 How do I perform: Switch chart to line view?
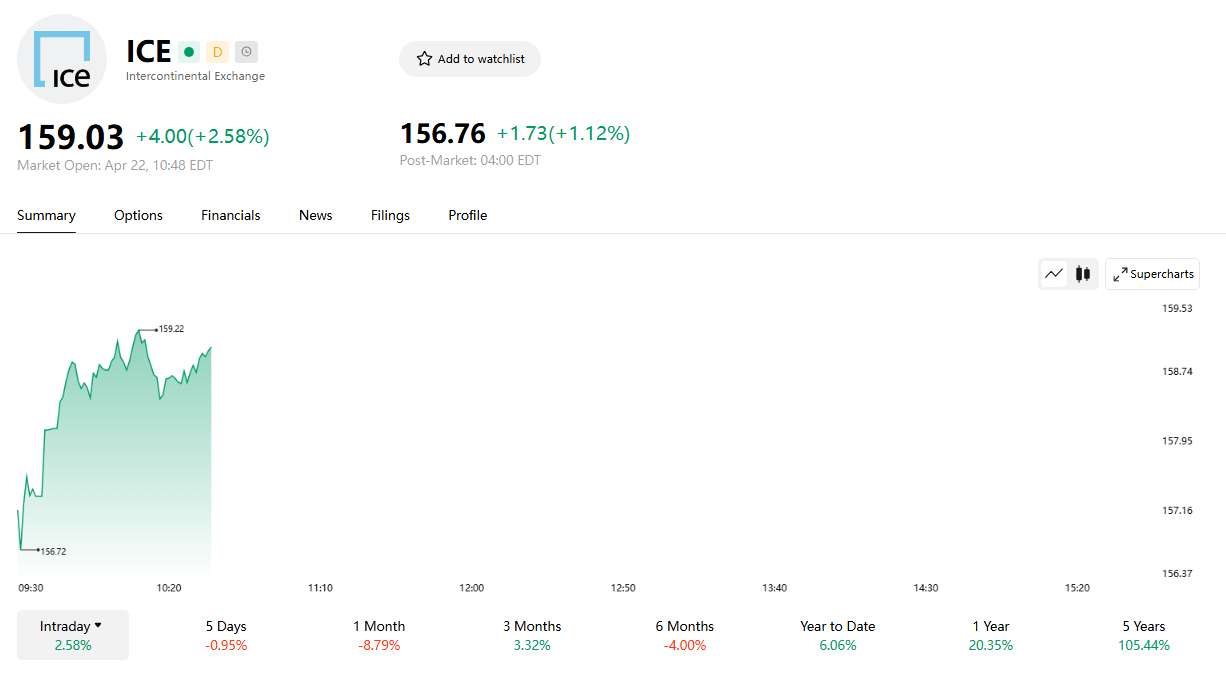(1054, 274)
